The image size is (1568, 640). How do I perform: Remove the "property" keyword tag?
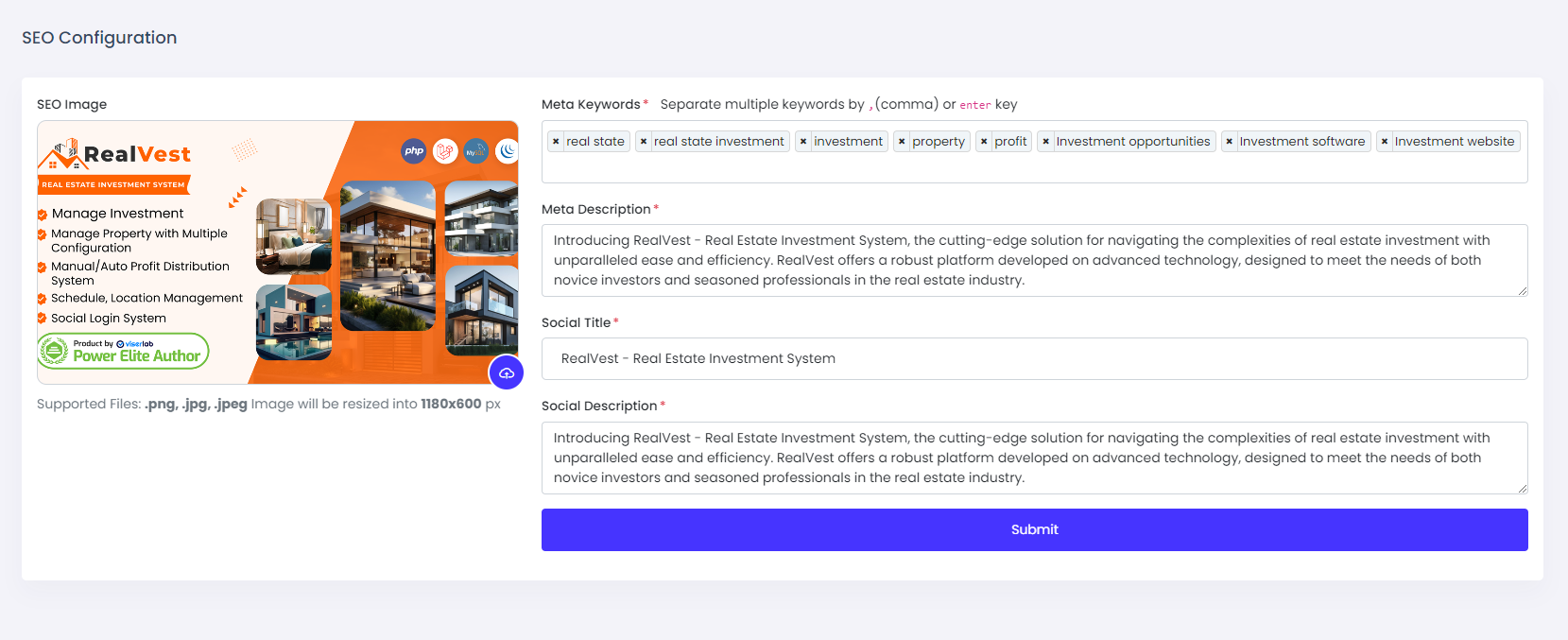(x=902, y=142)
